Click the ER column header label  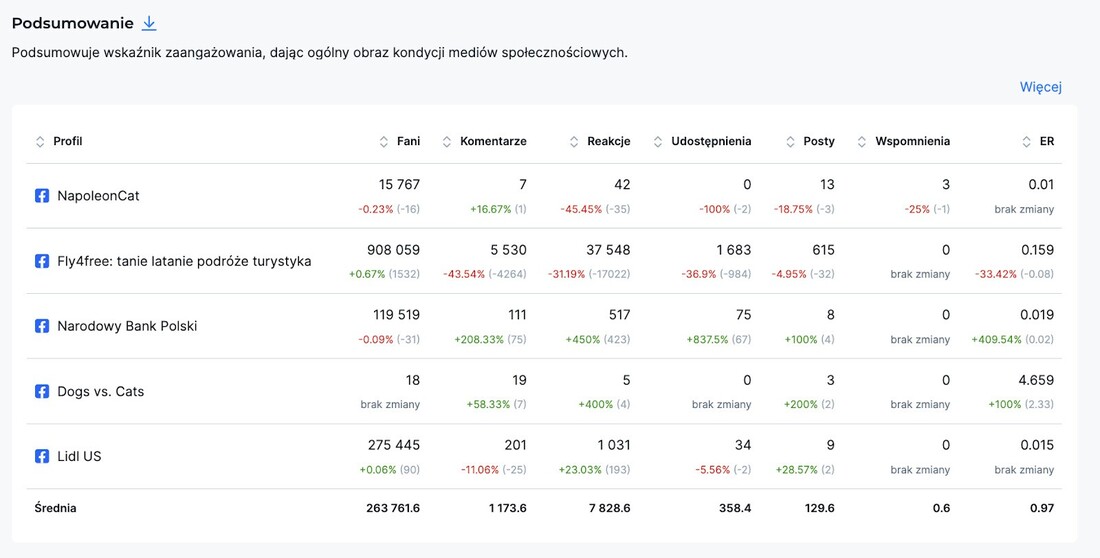[1047, 141]
